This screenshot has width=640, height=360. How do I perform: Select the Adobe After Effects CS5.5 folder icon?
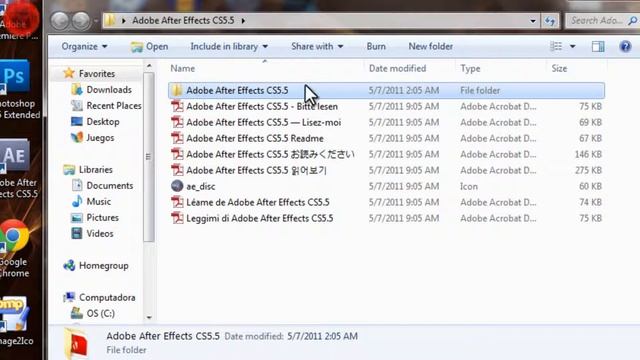coord(177,91)
